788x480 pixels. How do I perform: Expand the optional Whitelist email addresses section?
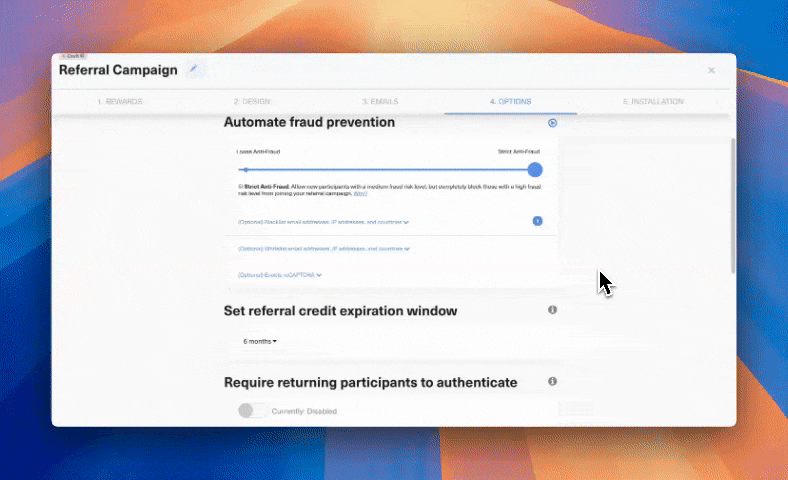323,248
